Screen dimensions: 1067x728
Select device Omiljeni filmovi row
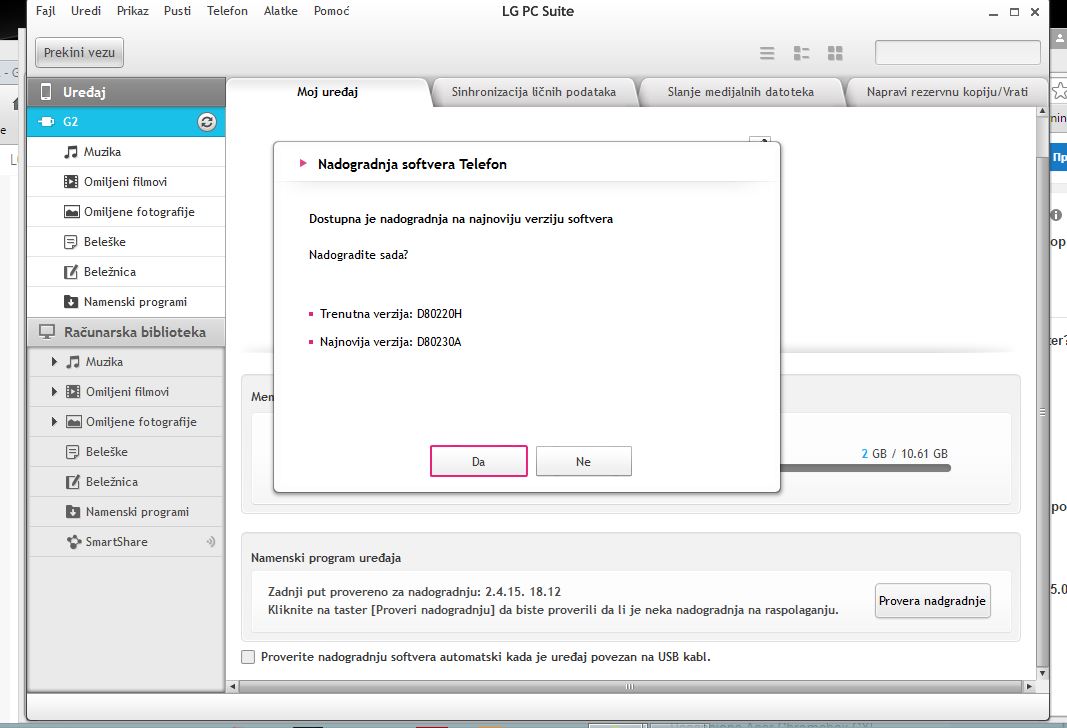pos(126,182)
